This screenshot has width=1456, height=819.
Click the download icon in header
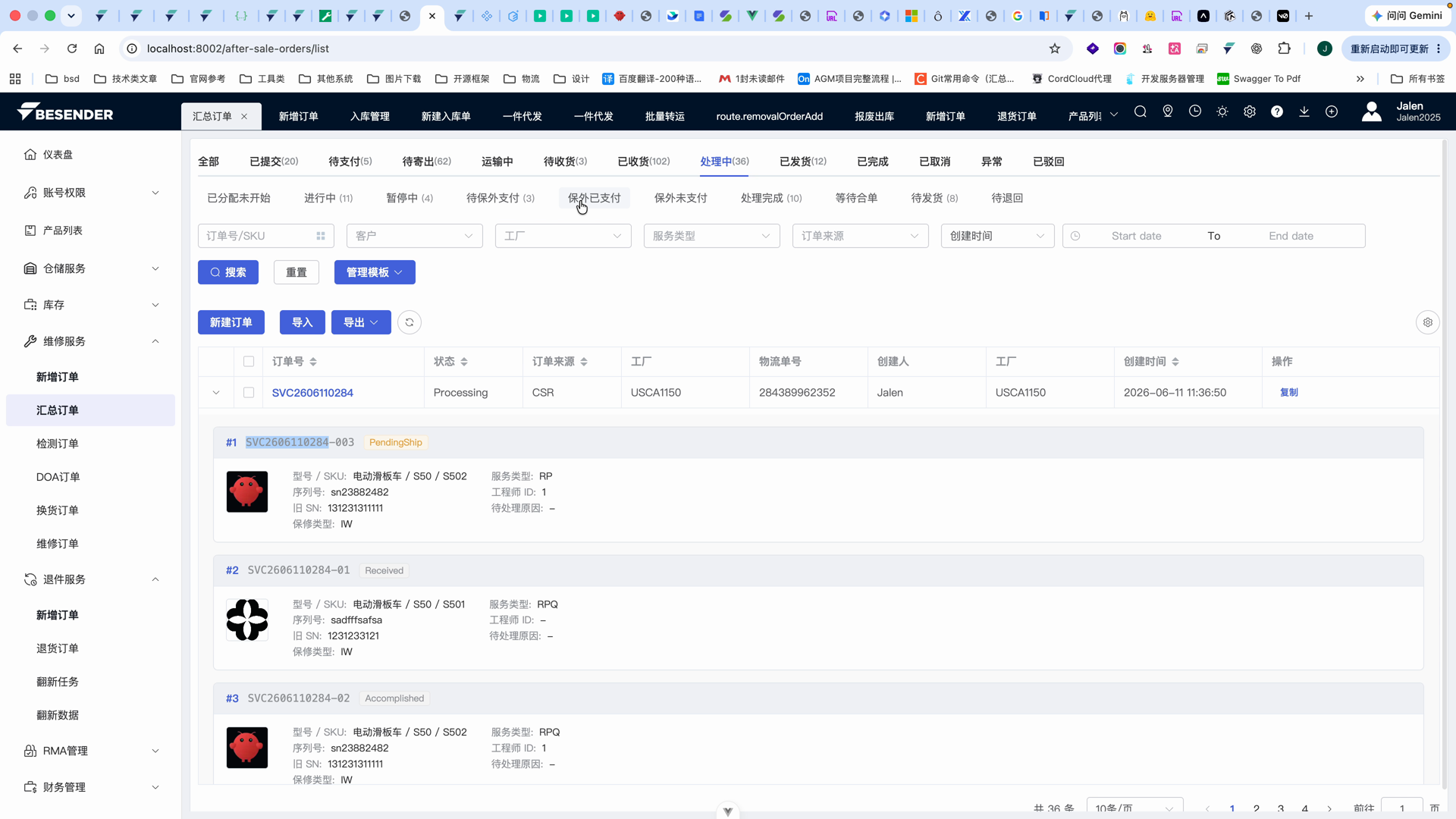pyautogui.click(x=1304, y=112)
